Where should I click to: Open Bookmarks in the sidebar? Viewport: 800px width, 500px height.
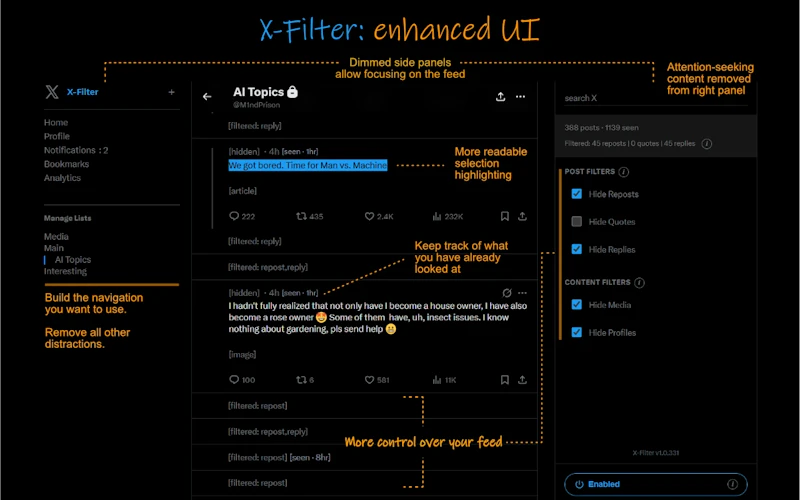point(66,164)
